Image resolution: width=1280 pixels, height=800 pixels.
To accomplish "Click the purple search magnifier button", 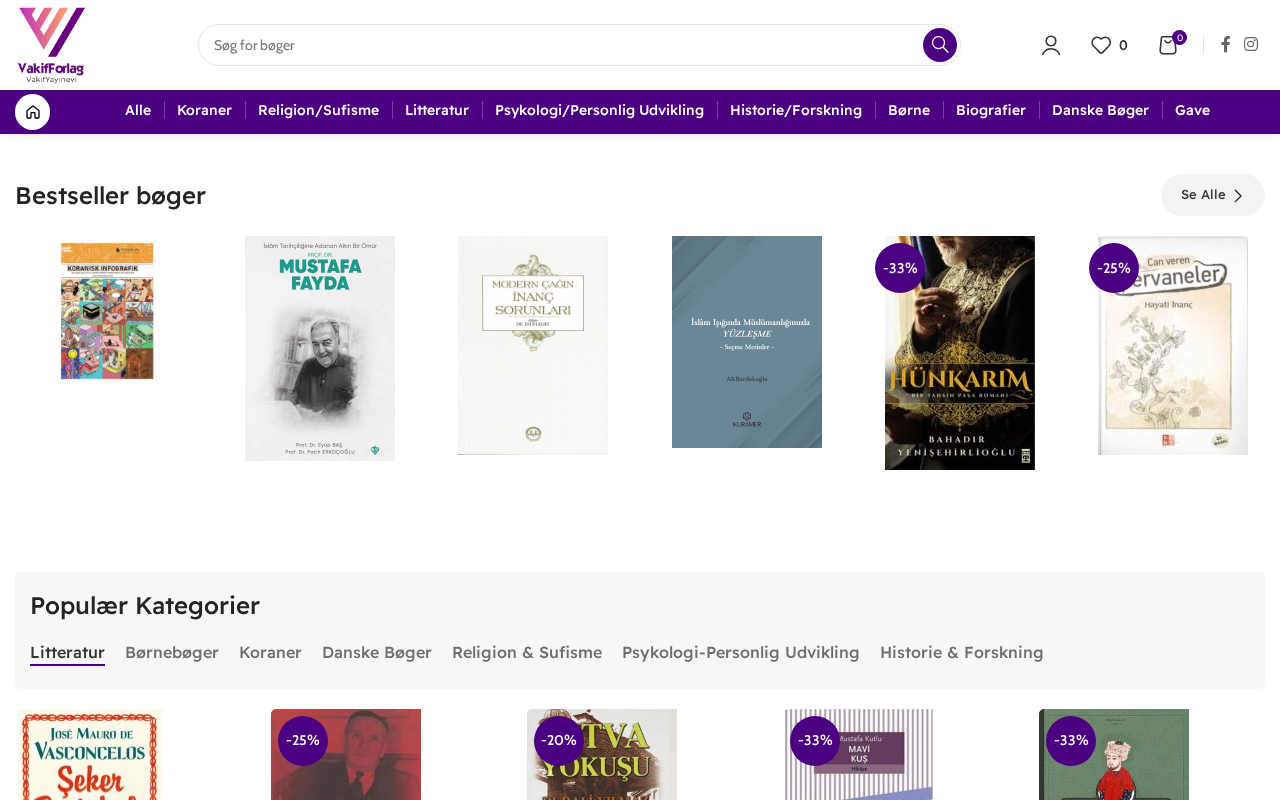I will point(940,45).
